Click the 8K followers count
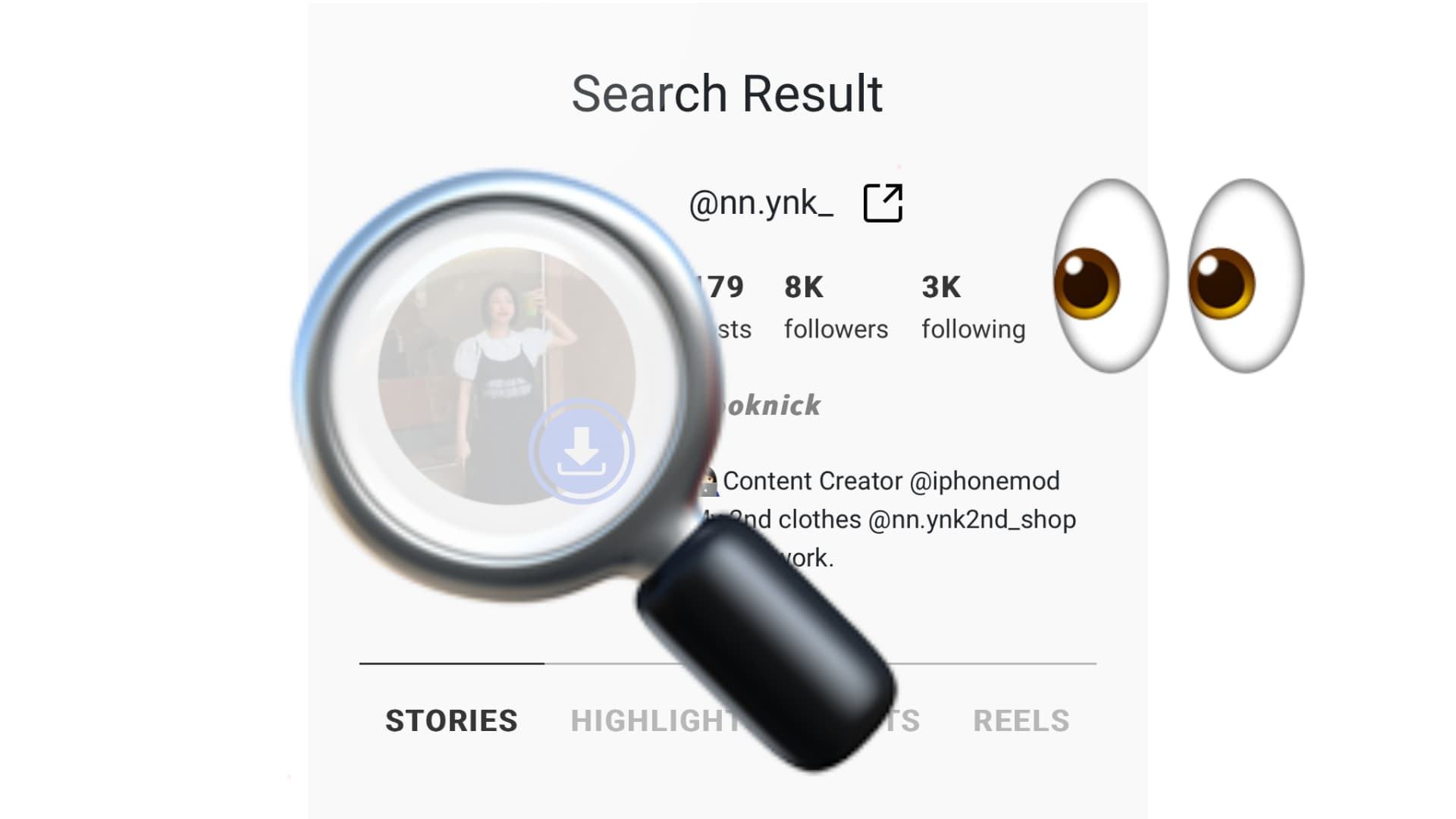 pyautogui.click(x=804, y=287)
